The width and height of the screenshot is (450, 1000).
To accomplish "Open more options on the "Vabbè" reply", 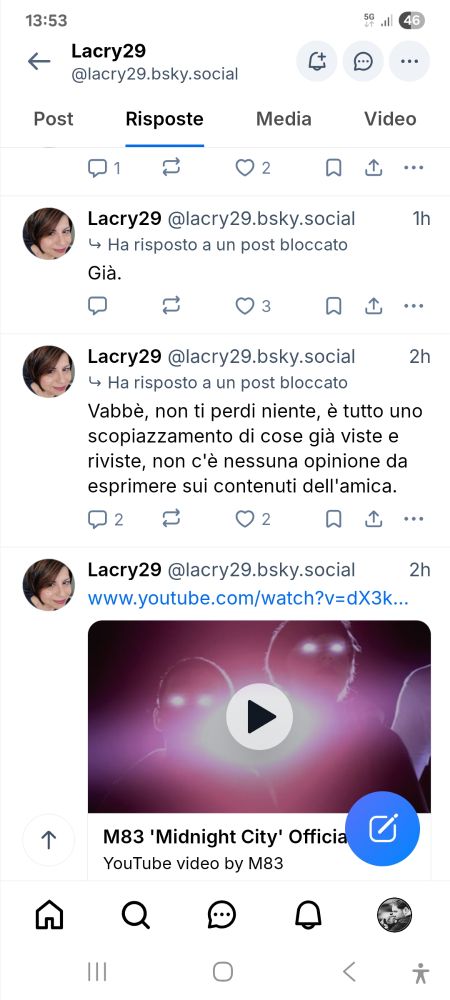I will (x=414, y=519).
